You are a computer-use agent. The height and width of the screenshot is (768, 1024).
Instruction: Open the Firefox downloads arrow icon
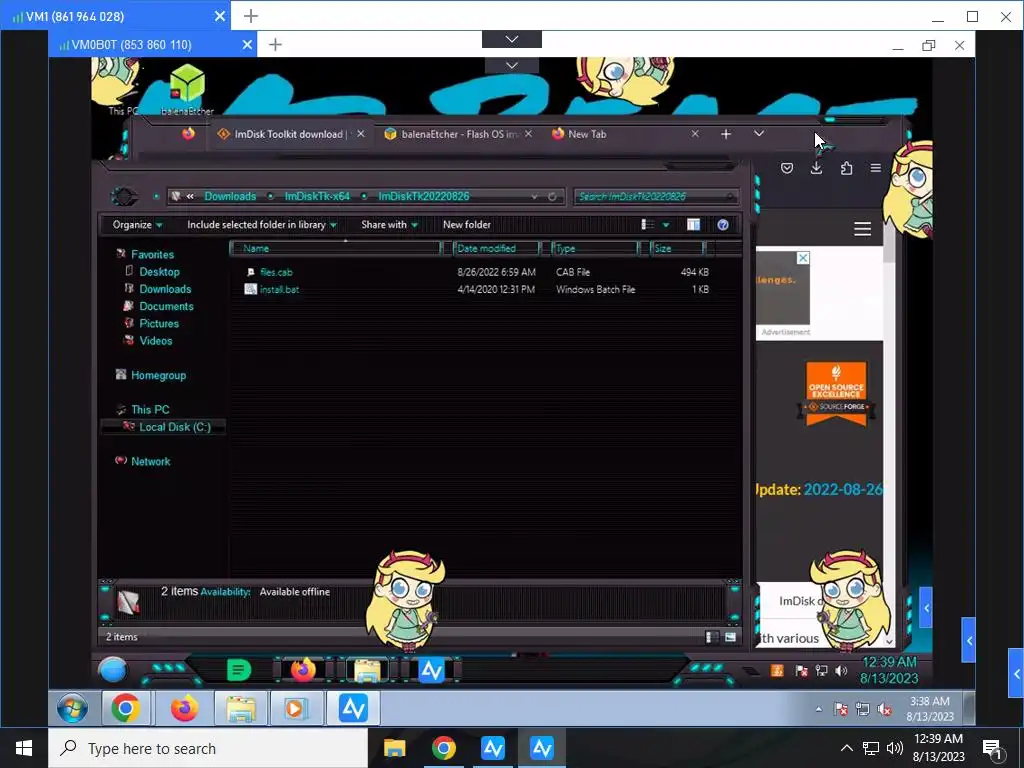(816, 168)
